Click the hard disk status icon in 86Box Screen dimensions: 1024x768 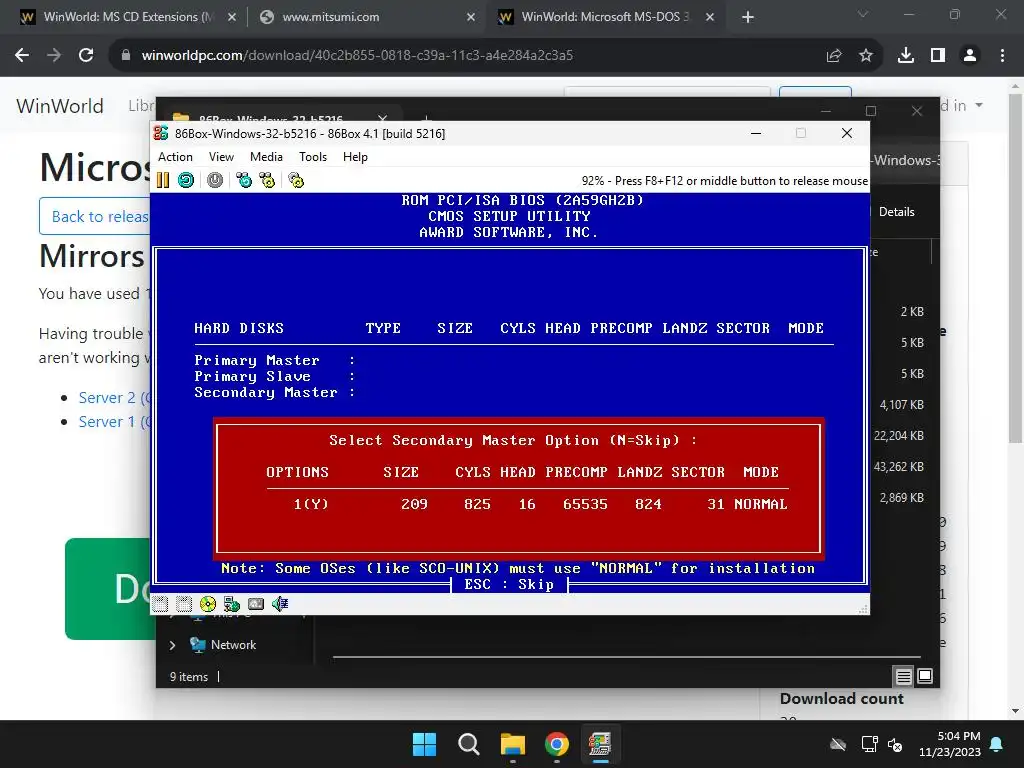pyautogui.click(x=255, y=604)
